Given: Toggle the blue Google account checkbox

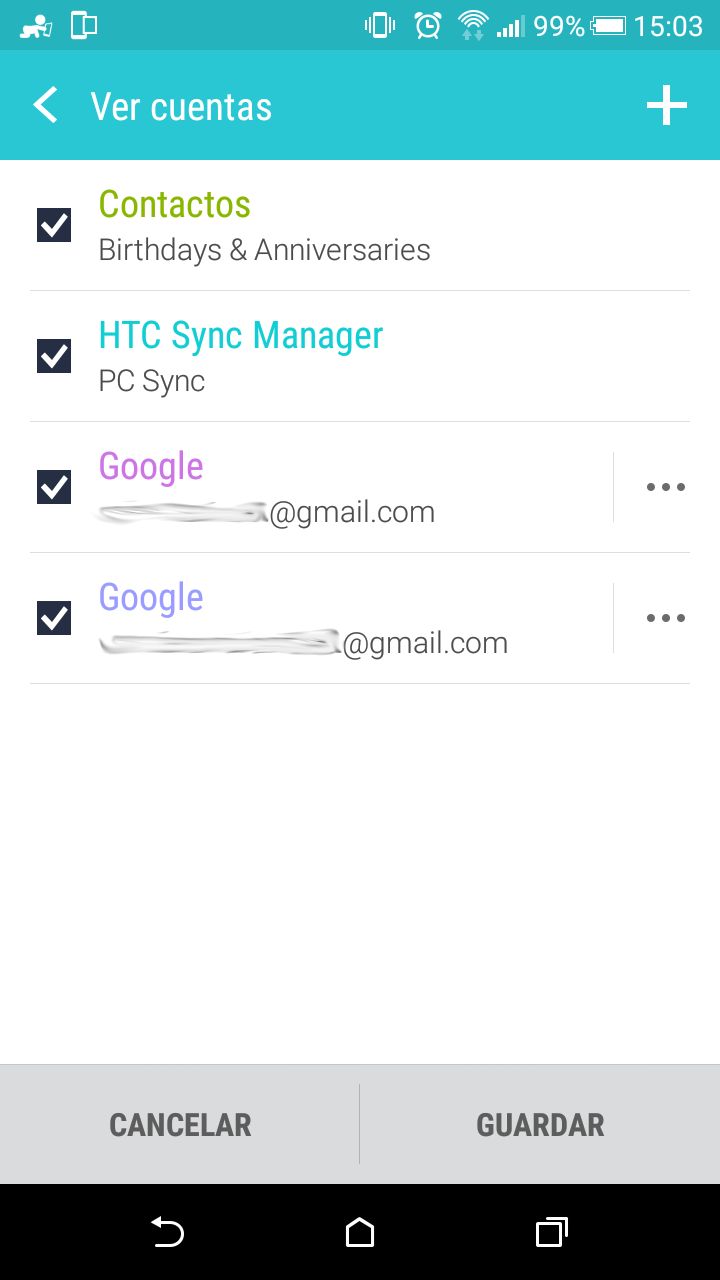Looking at the screenshot, I should 54,618.
